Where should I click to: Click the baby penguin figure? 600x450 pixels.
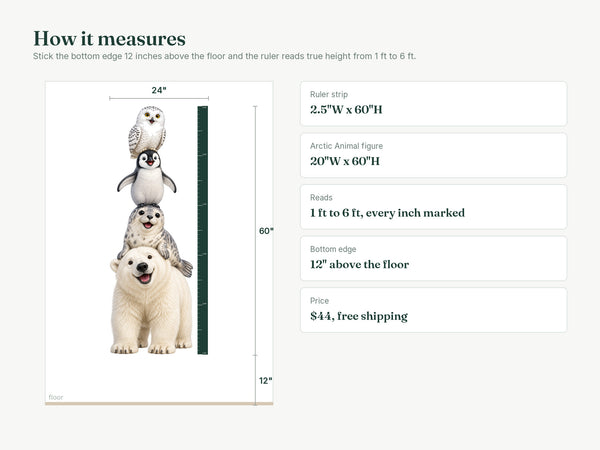147,177
